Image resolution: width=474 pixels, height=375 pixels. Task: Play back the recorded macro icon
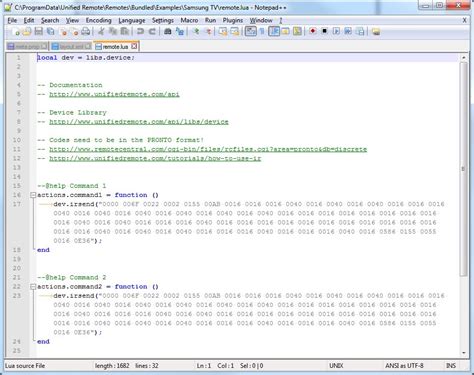click(x=336, y=31)
